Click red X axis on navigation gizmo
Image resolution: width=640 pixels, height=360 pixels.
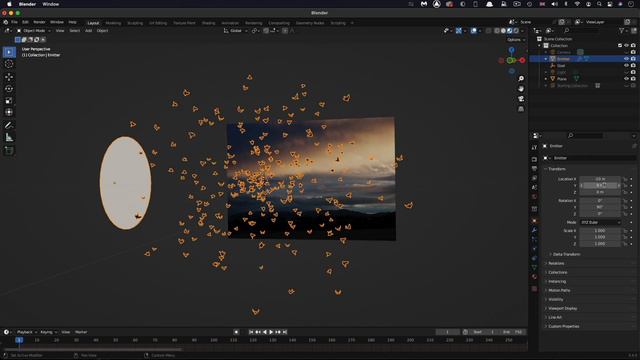pyautogui.click(x=522, y=60)
